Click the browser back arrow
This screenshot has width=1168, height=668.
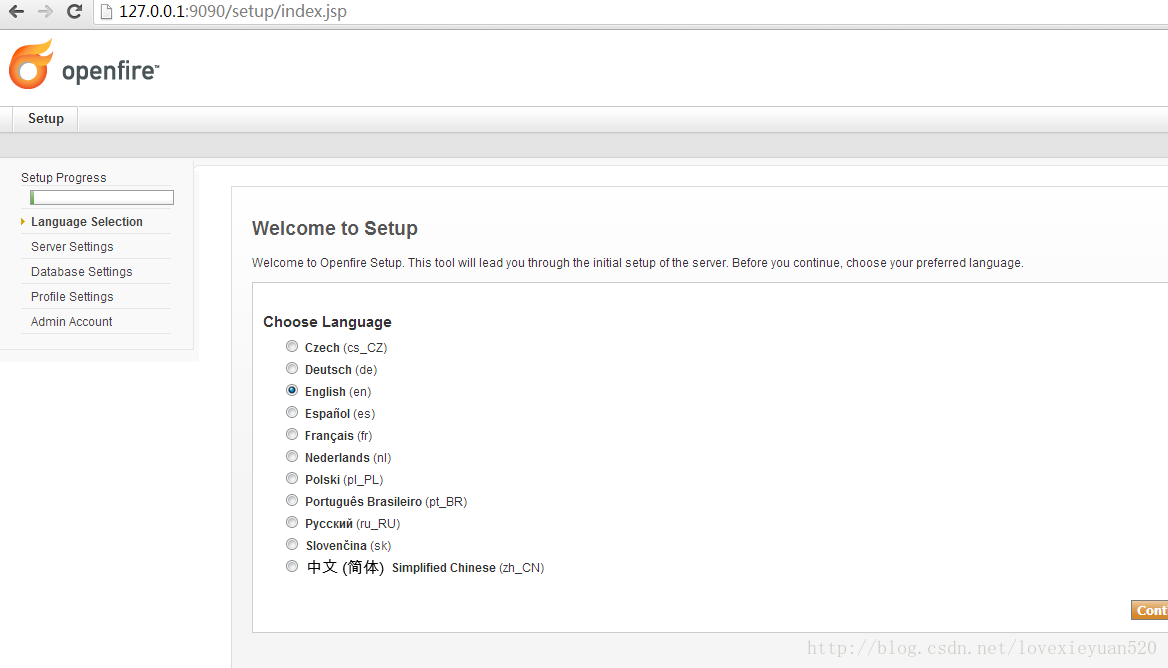(16, 11)
